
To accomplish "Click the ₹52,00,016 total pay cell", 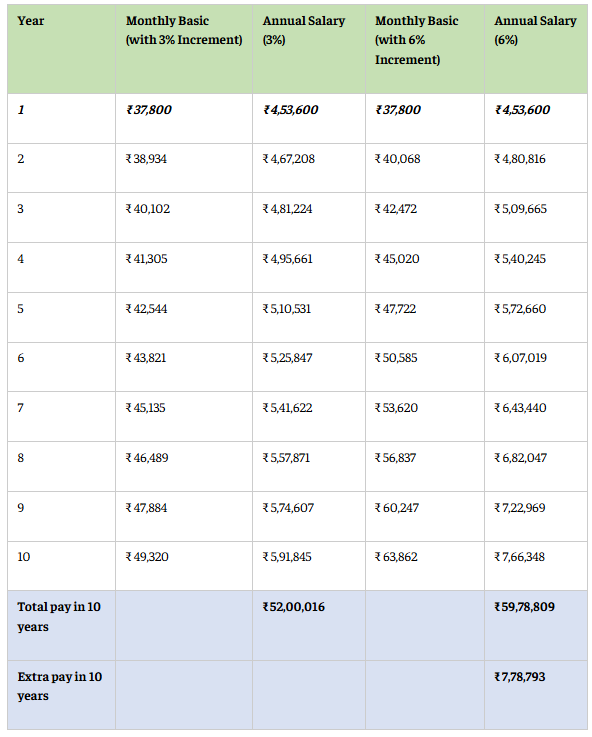I will click(294, 607).
